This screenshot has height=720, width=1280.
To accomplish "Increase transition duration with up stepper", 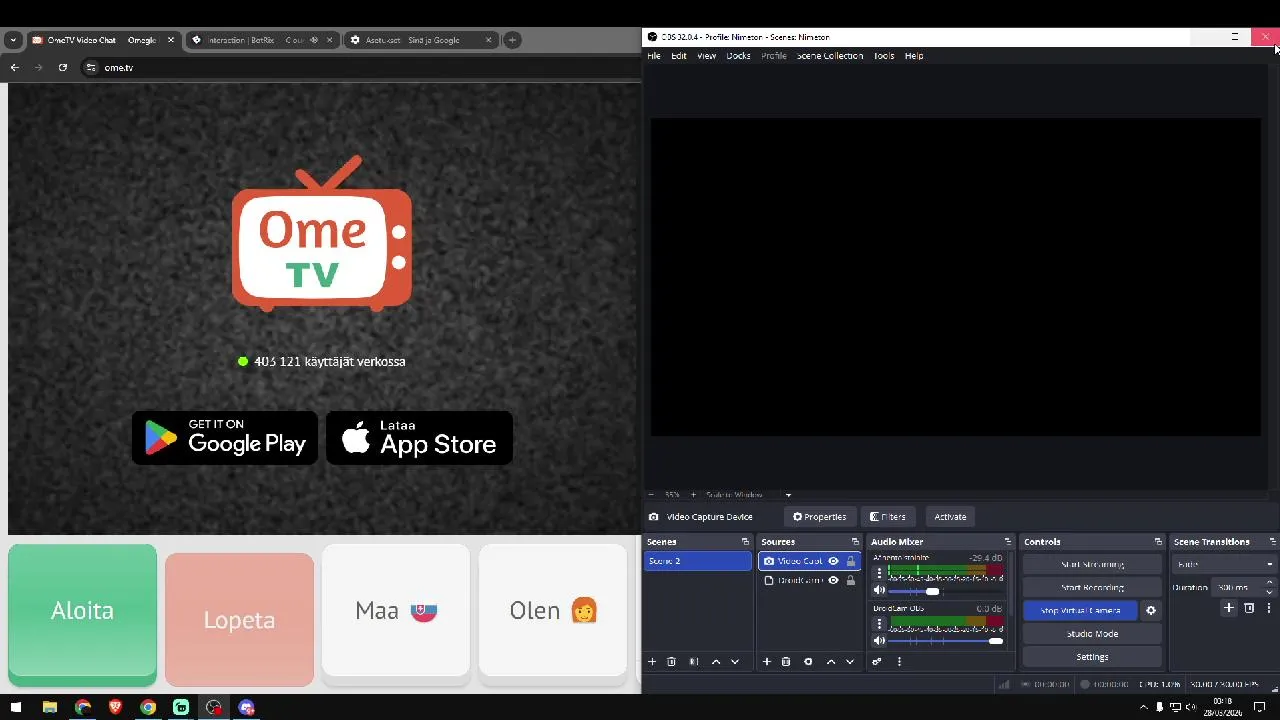I will pyautogui.click(x=1270, y=583).
